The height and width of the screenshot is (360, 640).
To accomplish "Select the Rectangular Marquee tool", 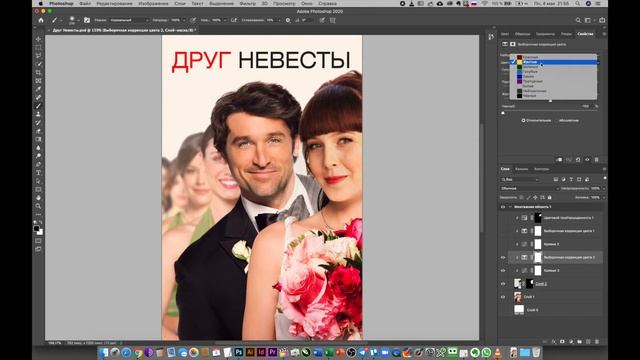I will coord(38,47).
